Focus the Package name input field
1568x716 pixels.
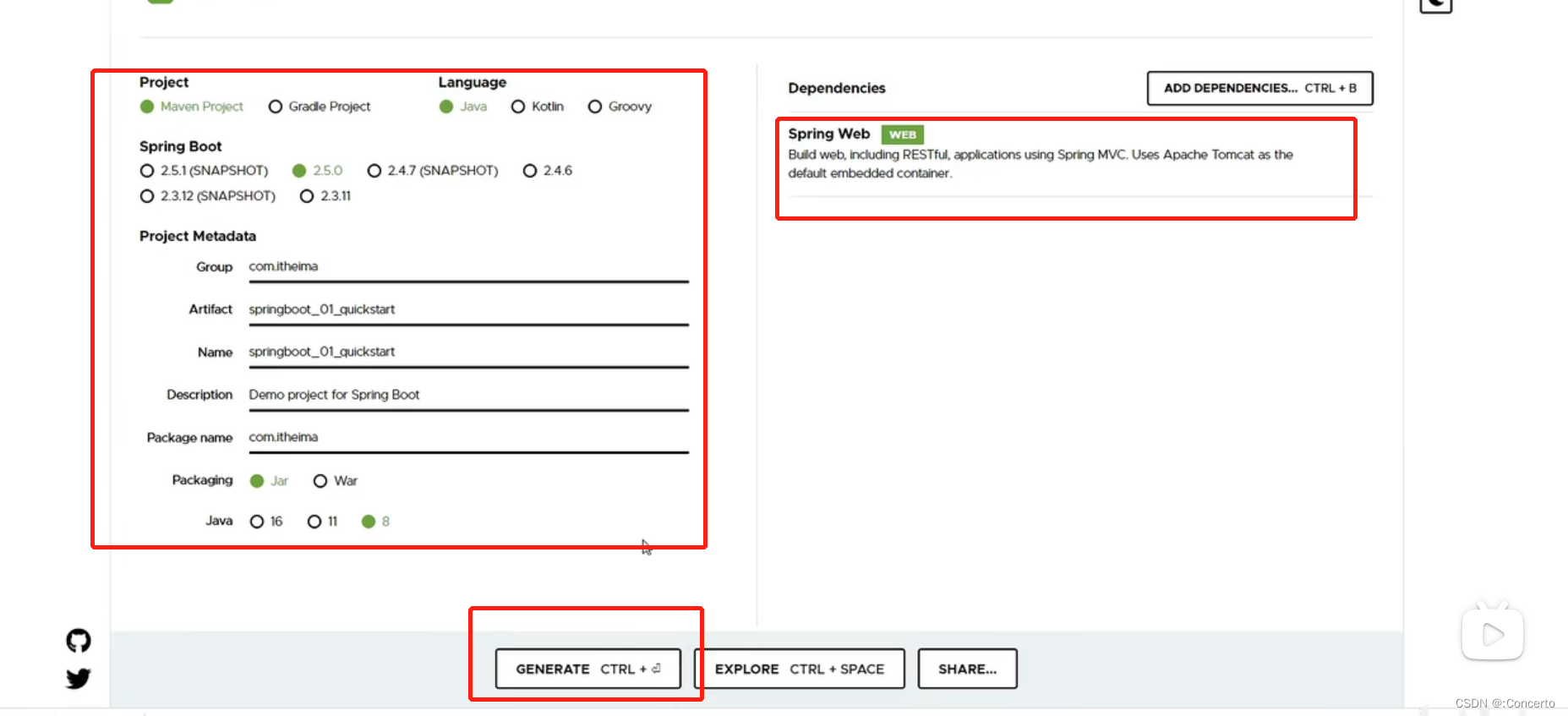tap(468, 438)
